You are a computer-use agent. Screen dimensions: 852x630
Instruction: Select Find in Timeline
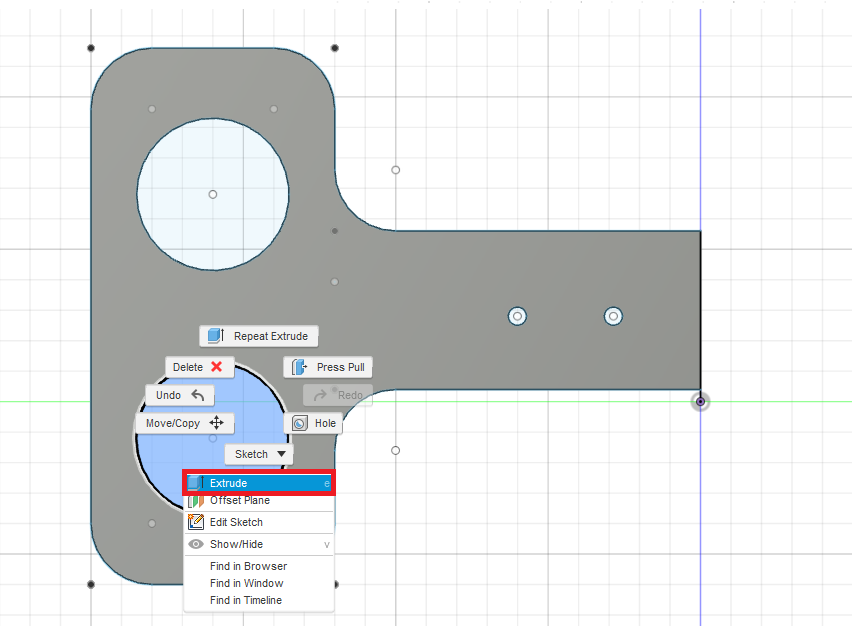248,600
